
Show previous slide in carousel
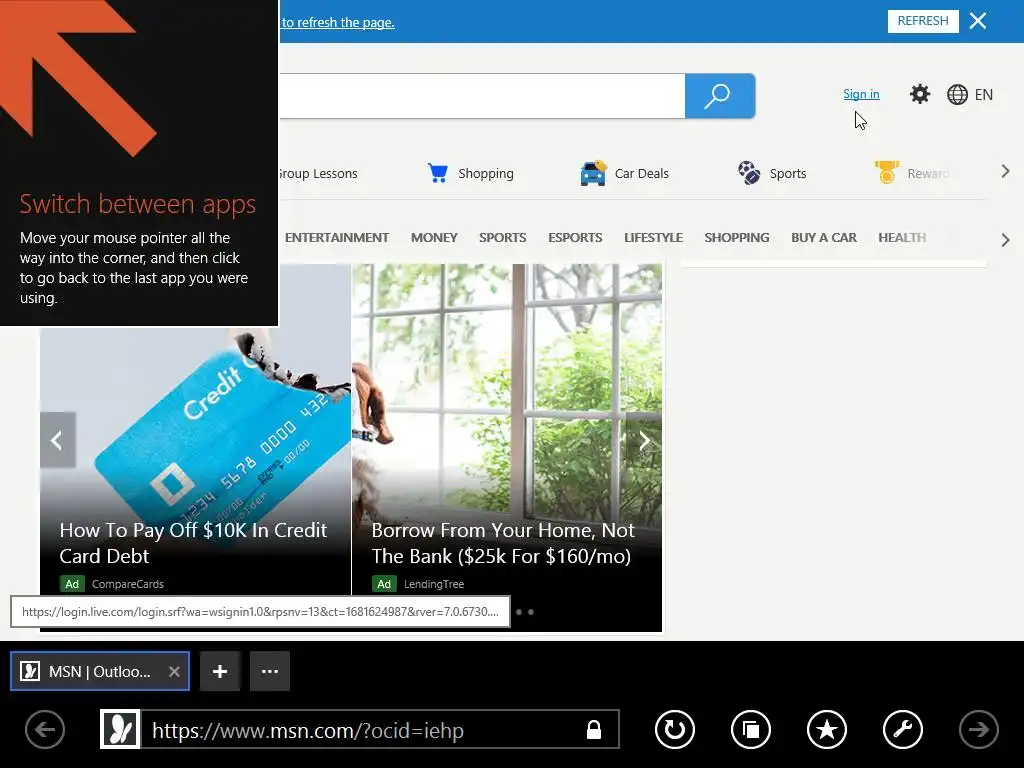(x=57, y=440)
